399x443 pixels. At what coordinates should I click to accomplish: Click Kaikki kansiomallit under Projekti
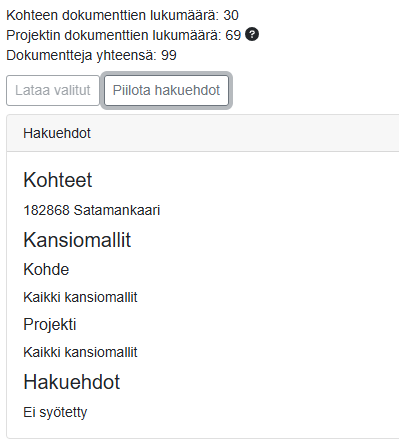point(80,352)
